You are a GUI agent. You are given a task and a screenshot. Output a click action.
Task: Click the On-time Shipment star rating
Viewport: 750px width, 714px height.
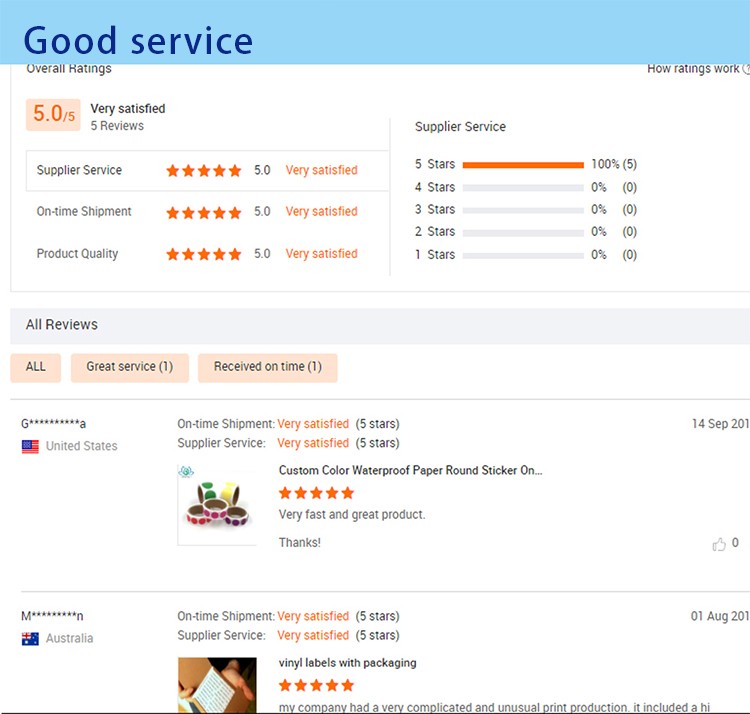tap(204, 212)
